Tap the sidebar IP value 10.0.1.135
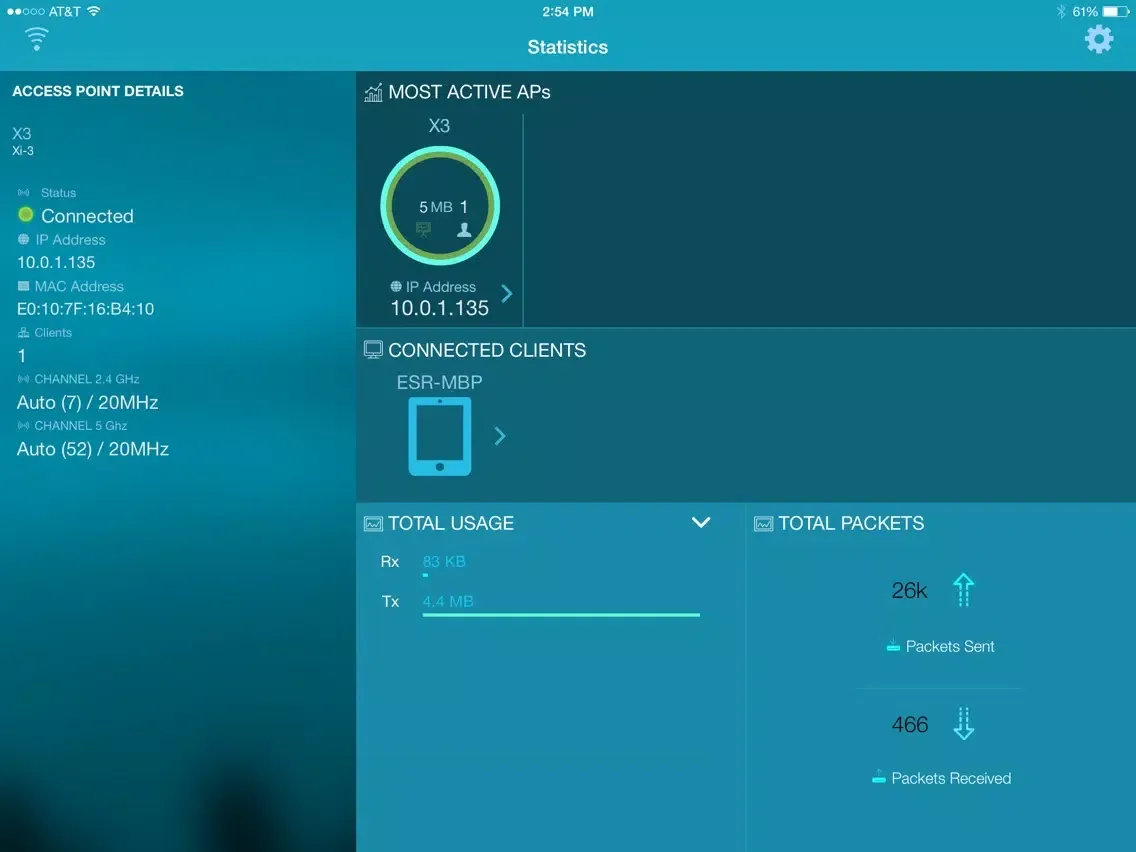 56,262
